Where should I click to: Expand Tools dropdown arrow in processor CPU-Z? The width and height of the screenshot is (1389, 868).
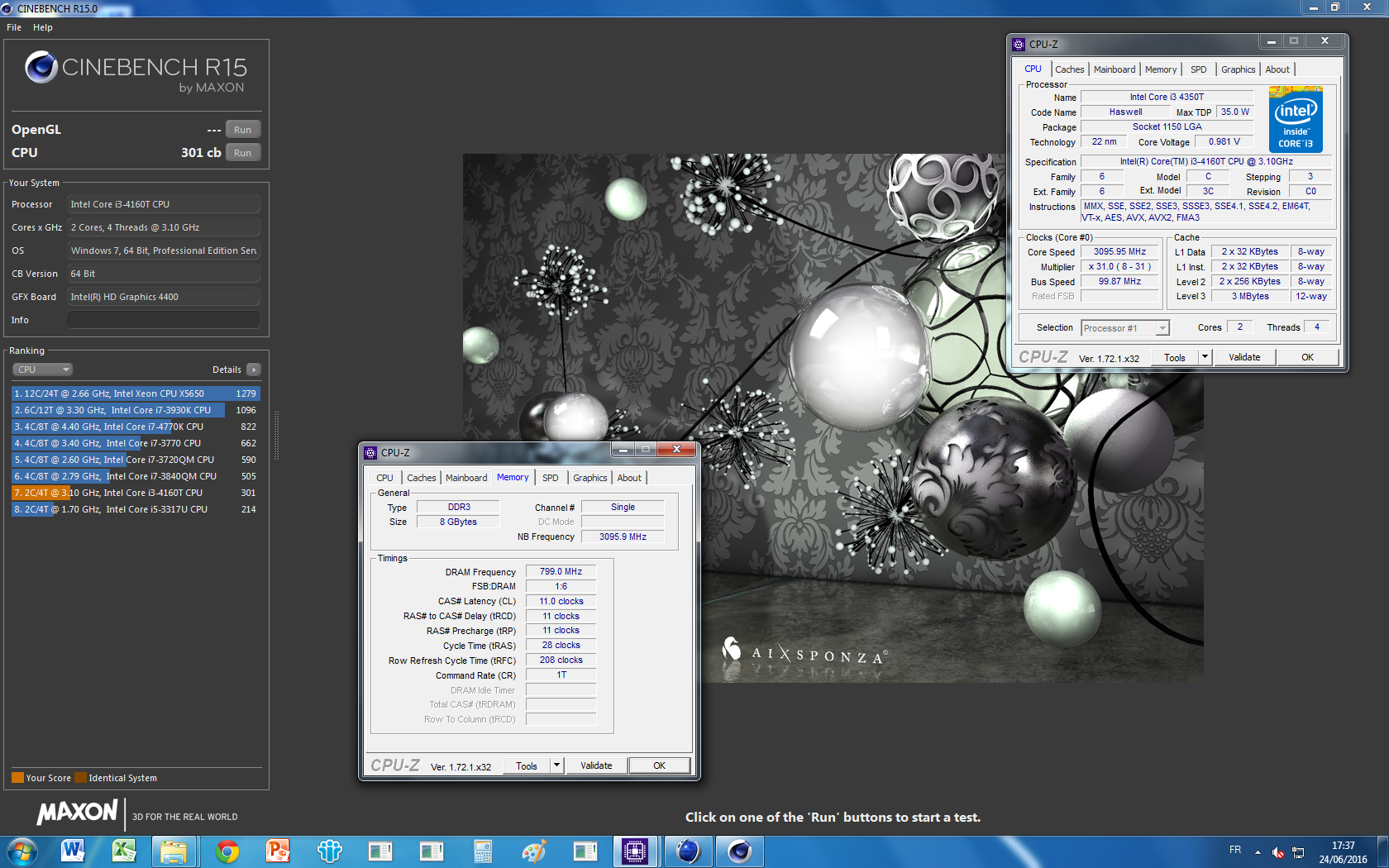[x=1205, y=357]
